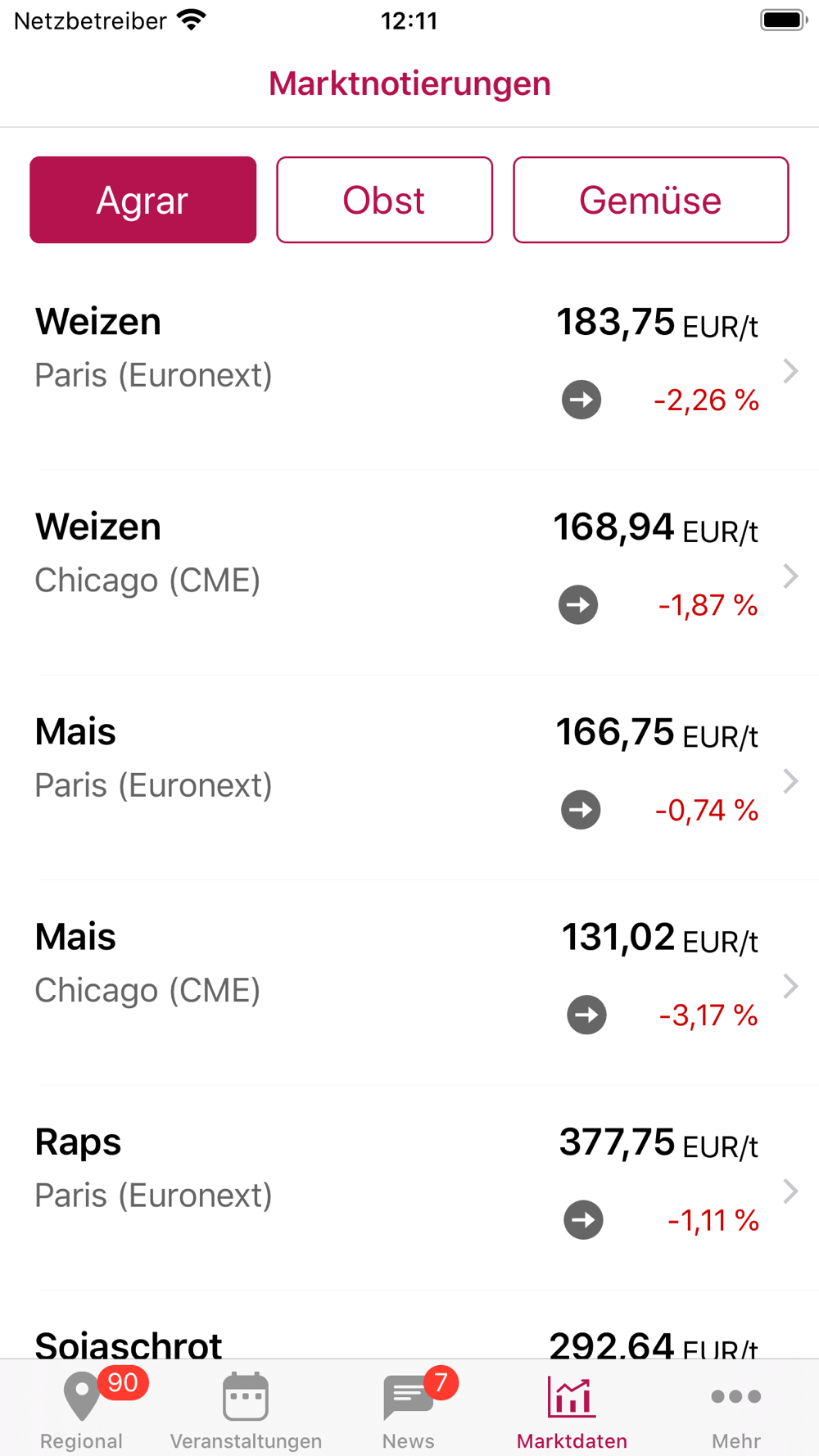The height and width of the screenshot is (1456, 819).
Task: Tap the Mais Paris 166,75 EUR/t price
Action: click(x=657, y=733)
